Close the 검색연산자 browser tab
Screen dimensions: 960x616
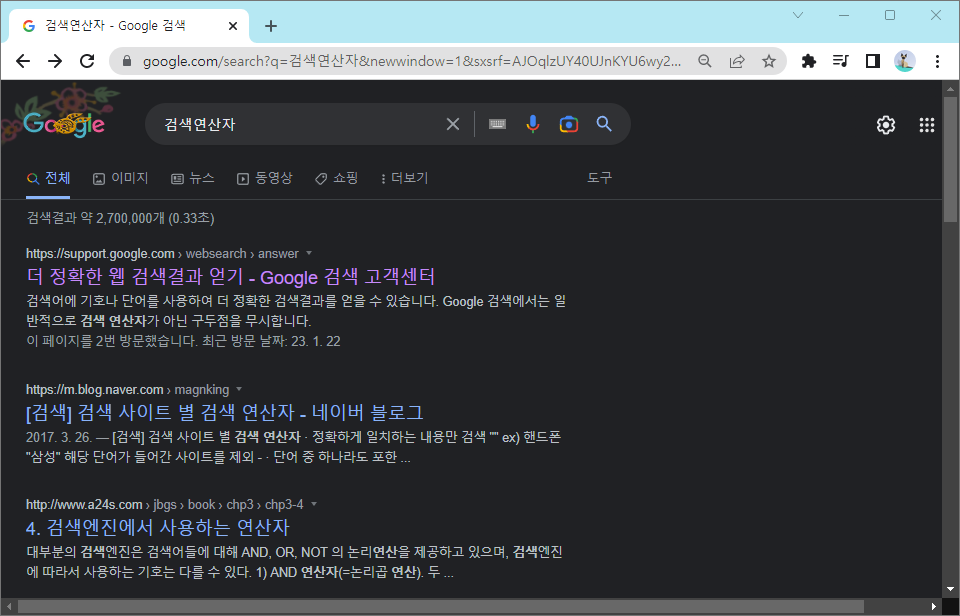point(233,26)
